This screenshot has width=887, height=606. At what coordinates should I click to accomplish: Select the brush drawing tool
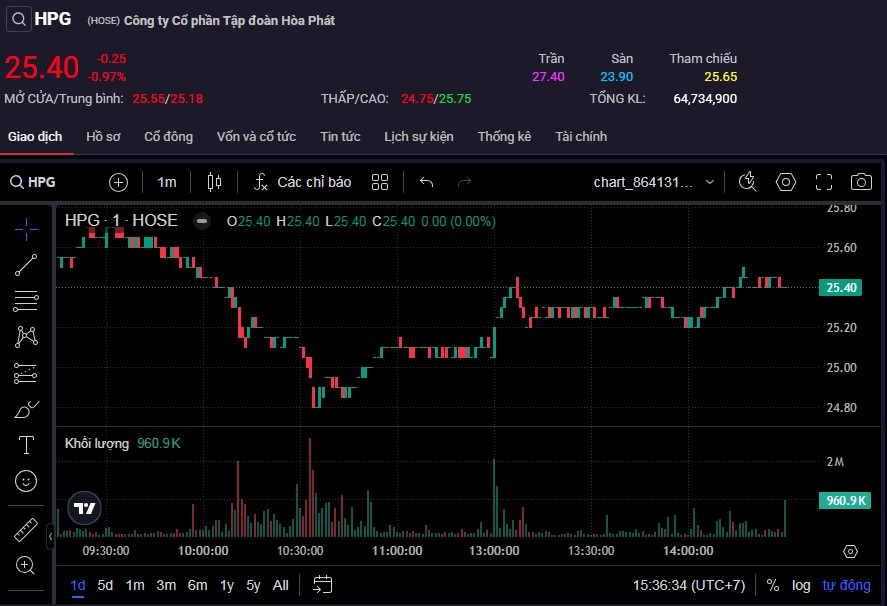tap(27, 409)
